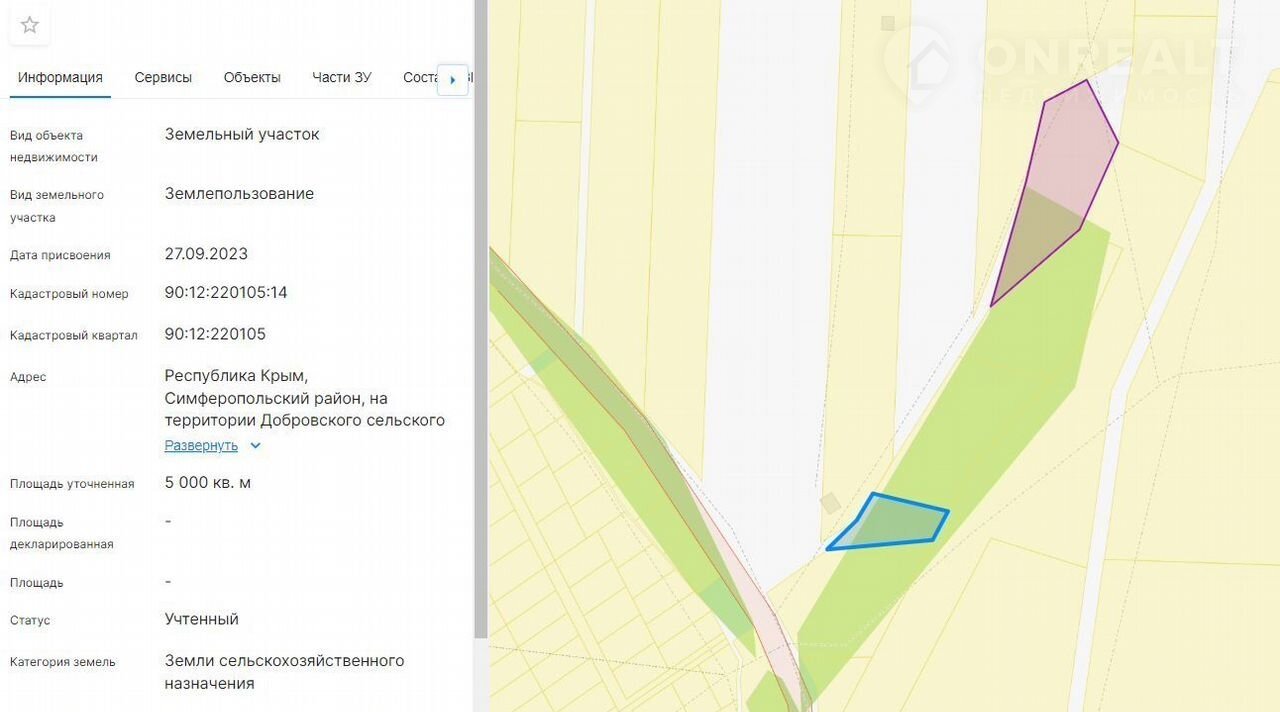Open the partially hidden Состав tab
Image resolution: width=1280 pixels, height=712 pixels.
[x=420, y=77]
